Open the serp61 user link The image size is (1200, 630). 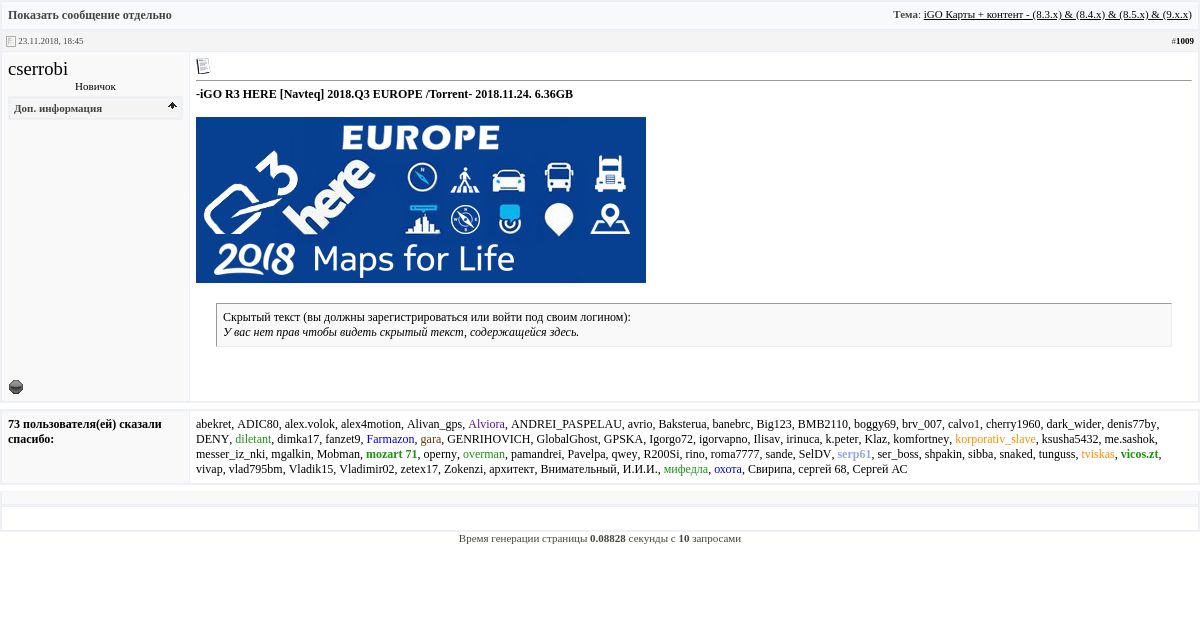pyautogui.click(x=854, y=454)
